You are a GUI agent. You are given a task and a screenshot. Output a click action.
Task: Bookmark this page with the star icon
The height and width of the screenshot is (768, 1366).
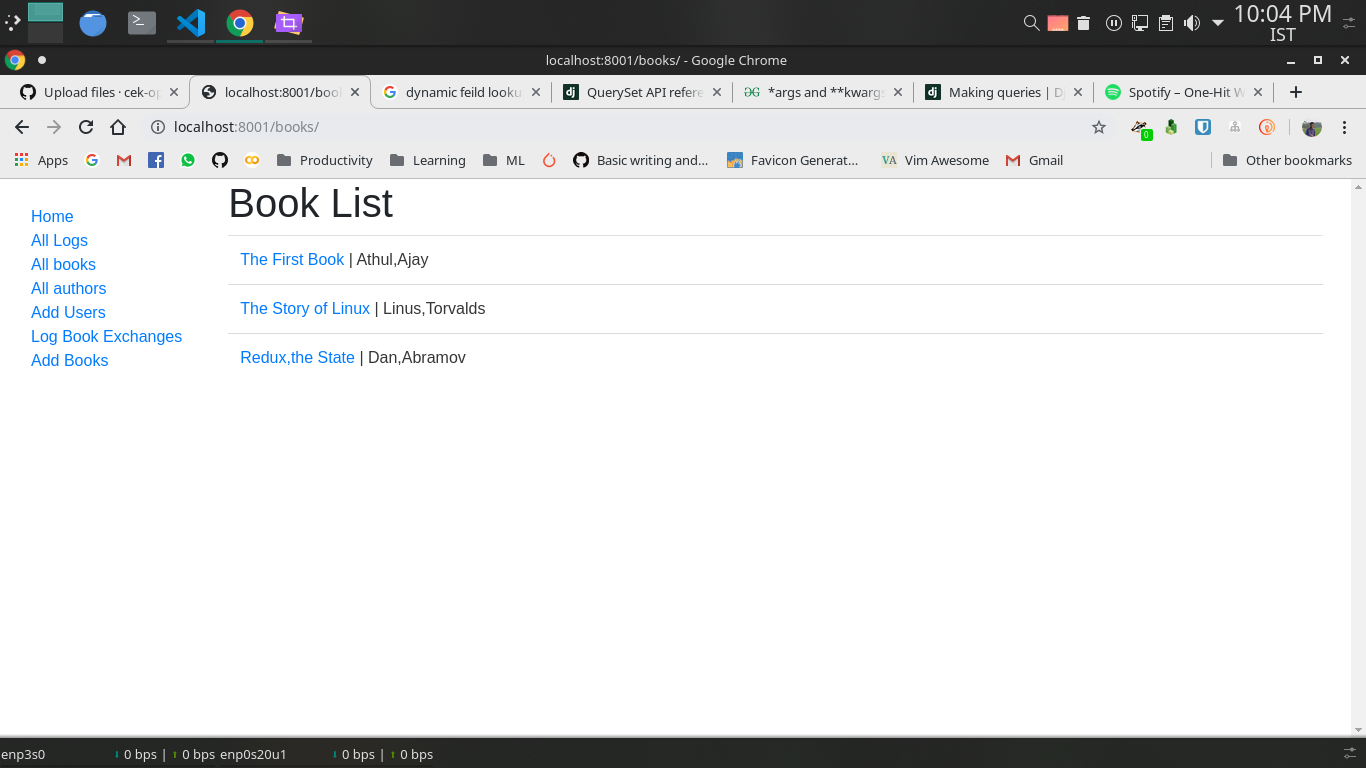click(x=1099, y=127)
